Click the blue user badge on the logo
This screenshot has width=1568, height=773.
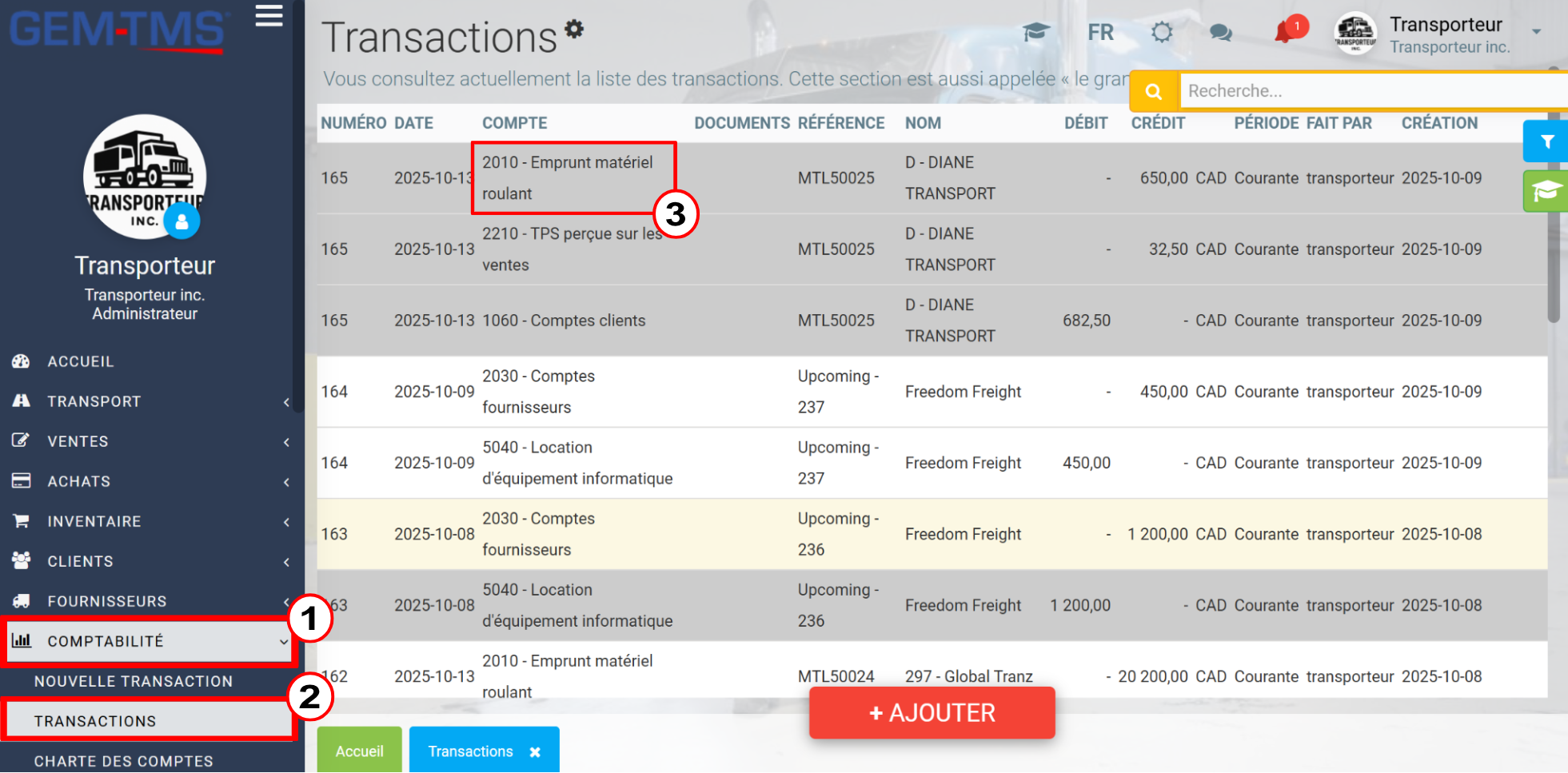(182, 221)
